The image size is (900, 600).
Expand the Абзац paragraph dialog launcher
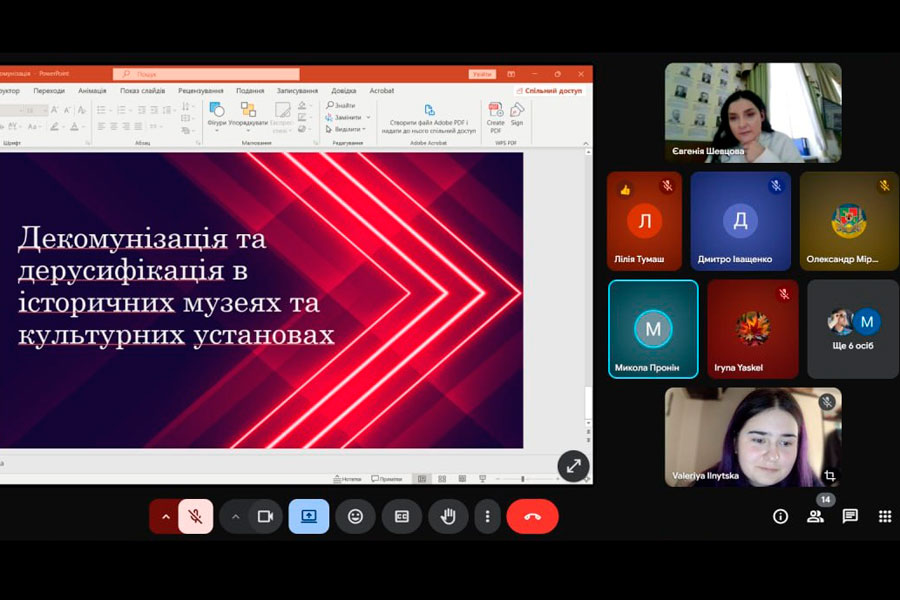tap(198, 142)
